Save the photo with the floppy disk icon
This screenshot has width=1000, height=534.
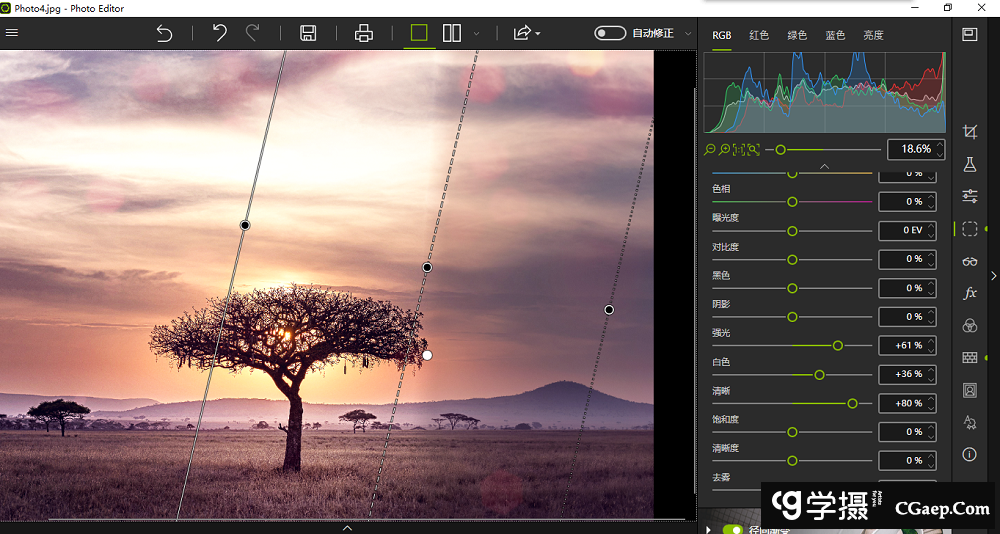pos(308,33)
